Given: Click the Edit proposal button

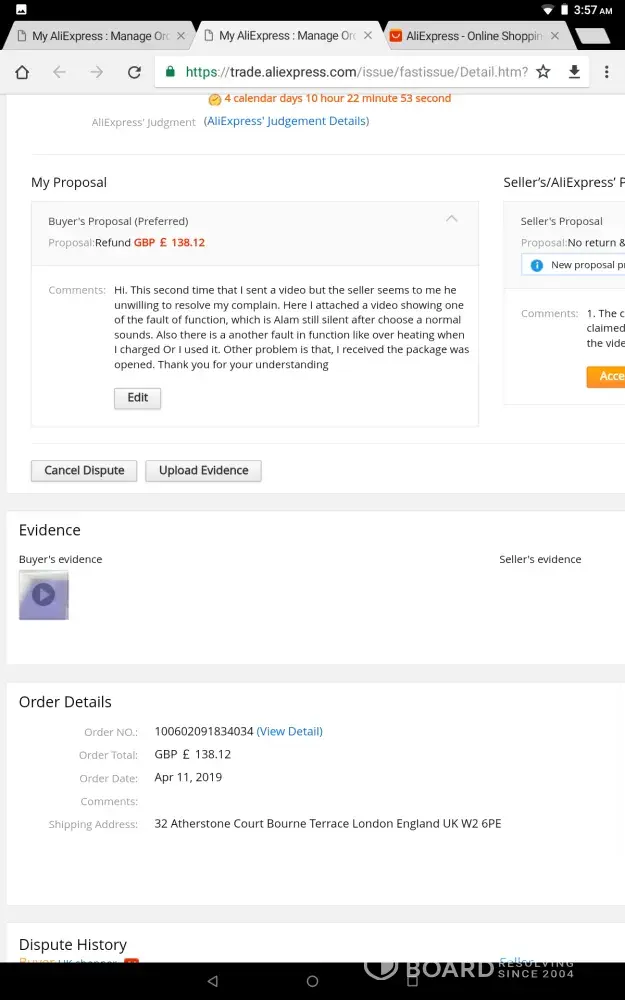Looking at the screenshot, I should 137,397.
